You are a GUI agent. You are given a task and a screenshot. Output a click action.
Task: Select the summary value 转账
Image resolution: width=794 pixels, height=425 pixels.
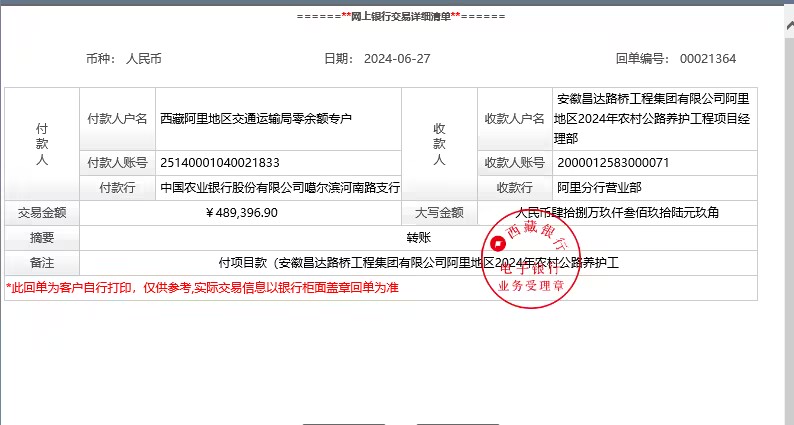pos(418,238)
